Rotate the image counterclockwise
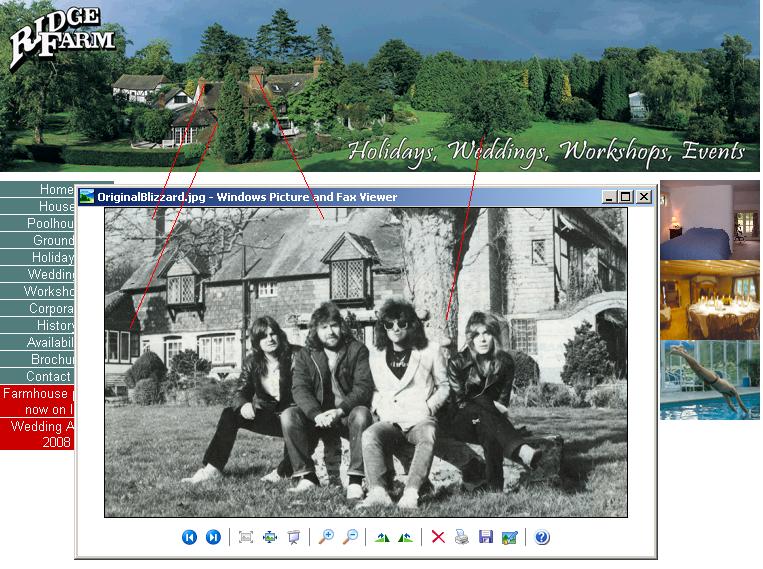This screenshot has height=569, width=763. pos(405,538)
